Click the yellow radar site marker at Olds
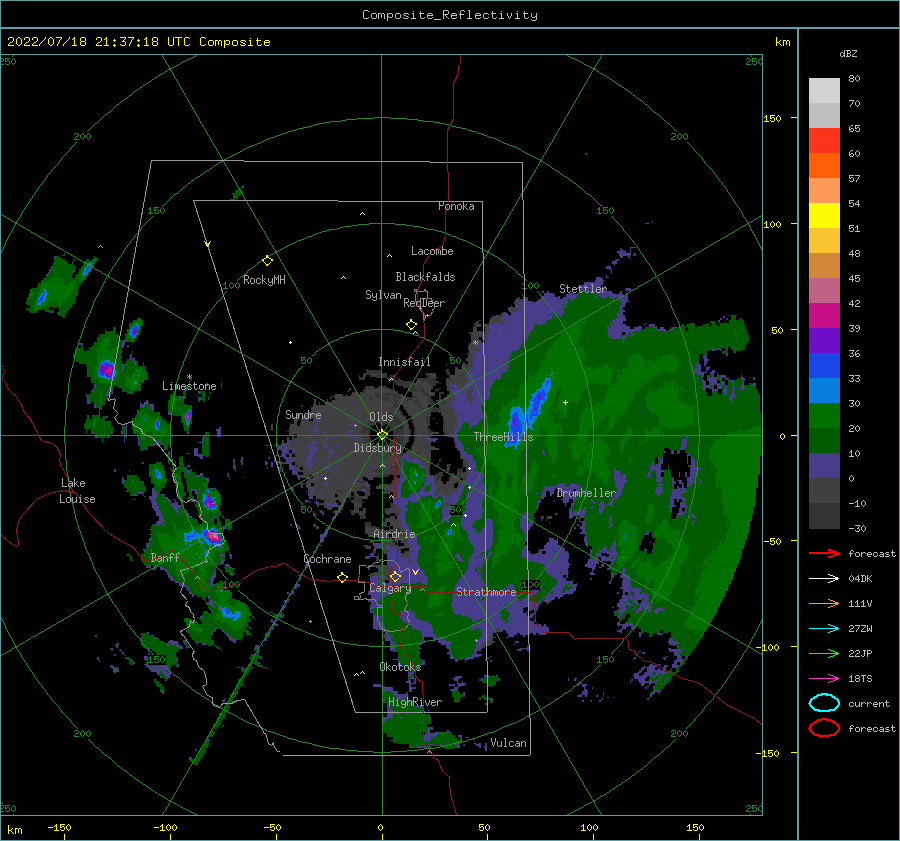Screen dimensions: 900x841 click(x=382, y=435)
